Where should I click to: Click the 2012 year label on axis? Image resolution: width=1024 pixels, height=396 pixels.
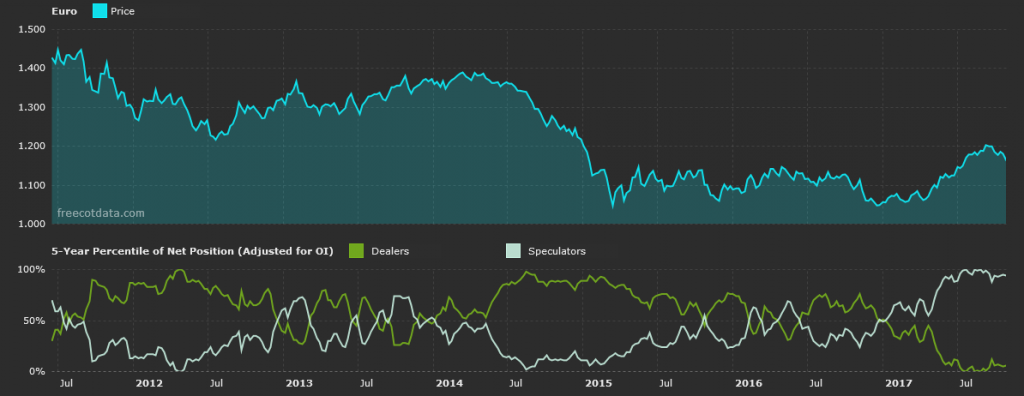click(x=148, y=384)
